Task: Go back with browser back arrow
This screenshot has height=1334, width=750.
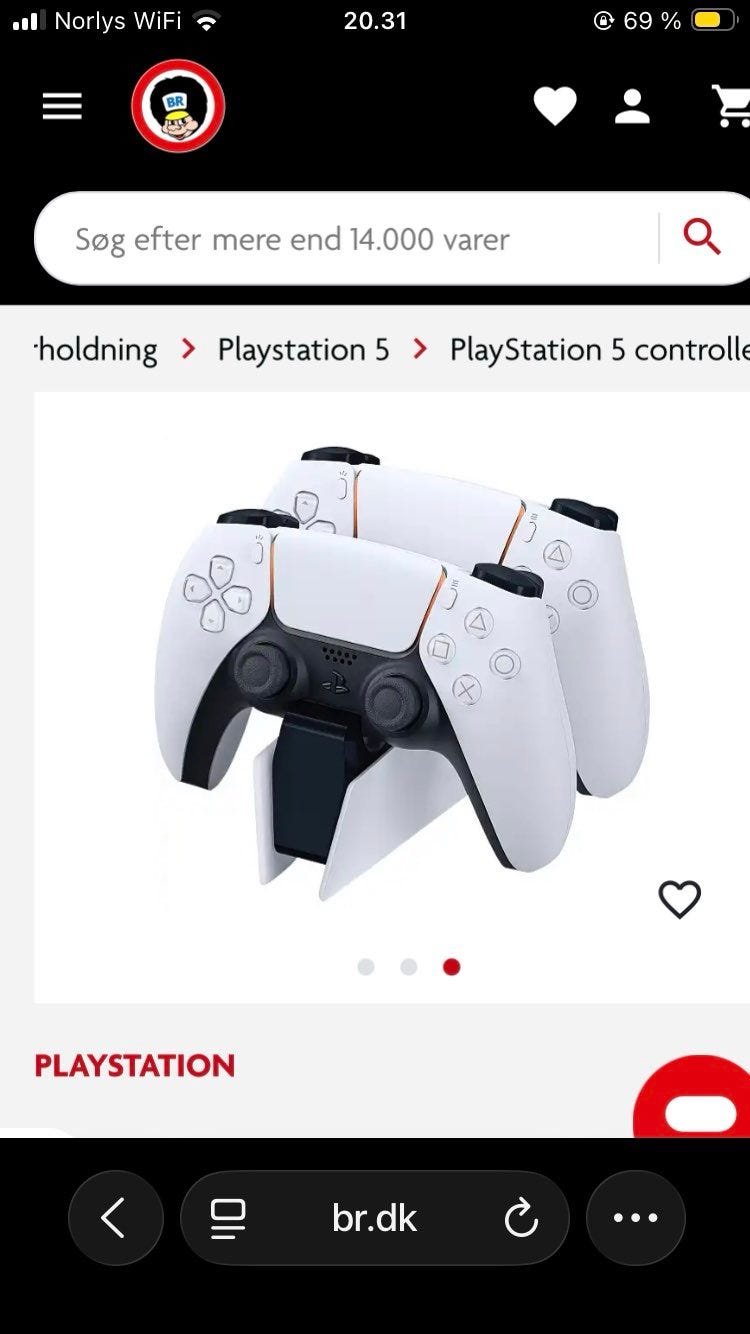Action: [115, 1218]
